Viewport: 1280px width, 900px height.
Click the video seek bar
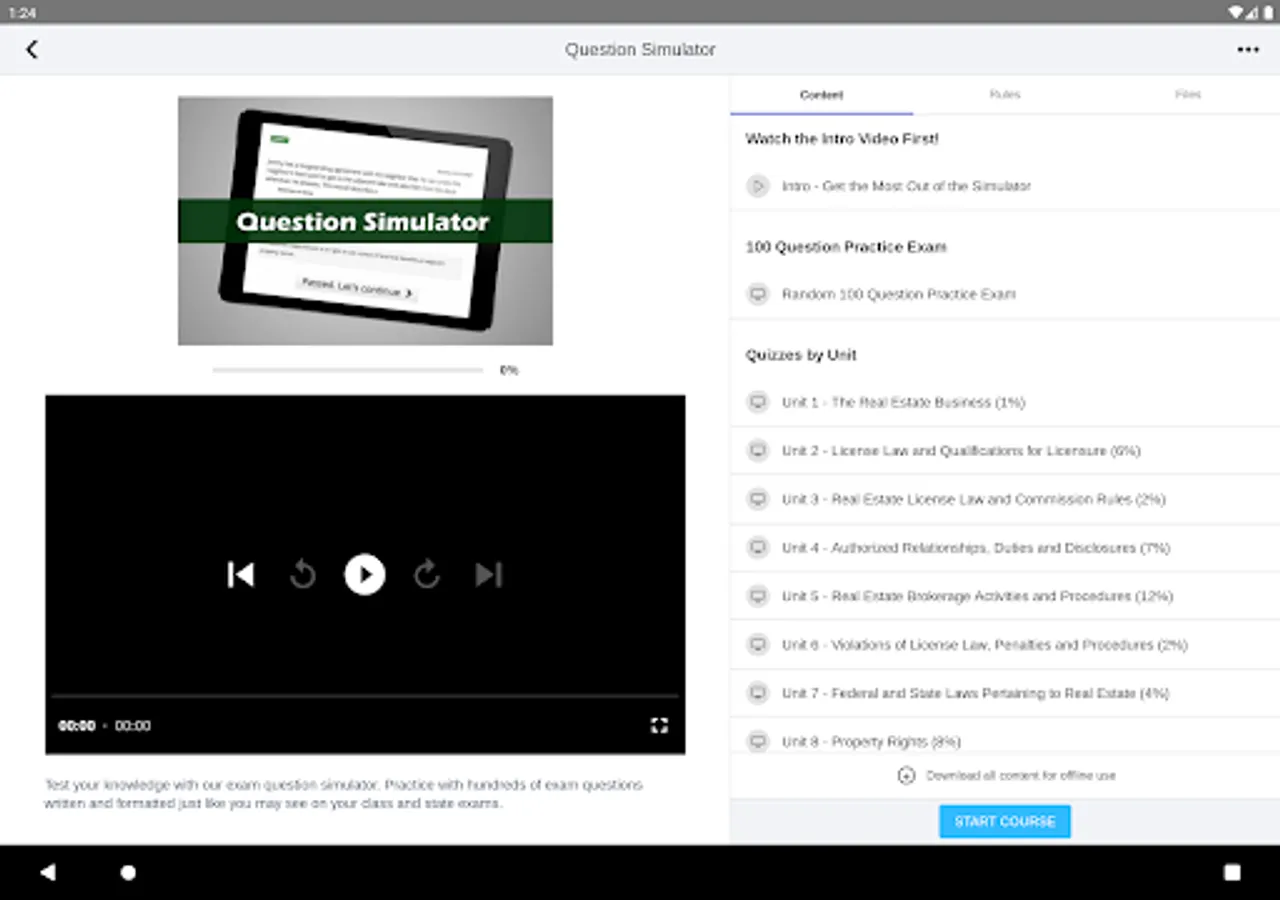[365, 696]
